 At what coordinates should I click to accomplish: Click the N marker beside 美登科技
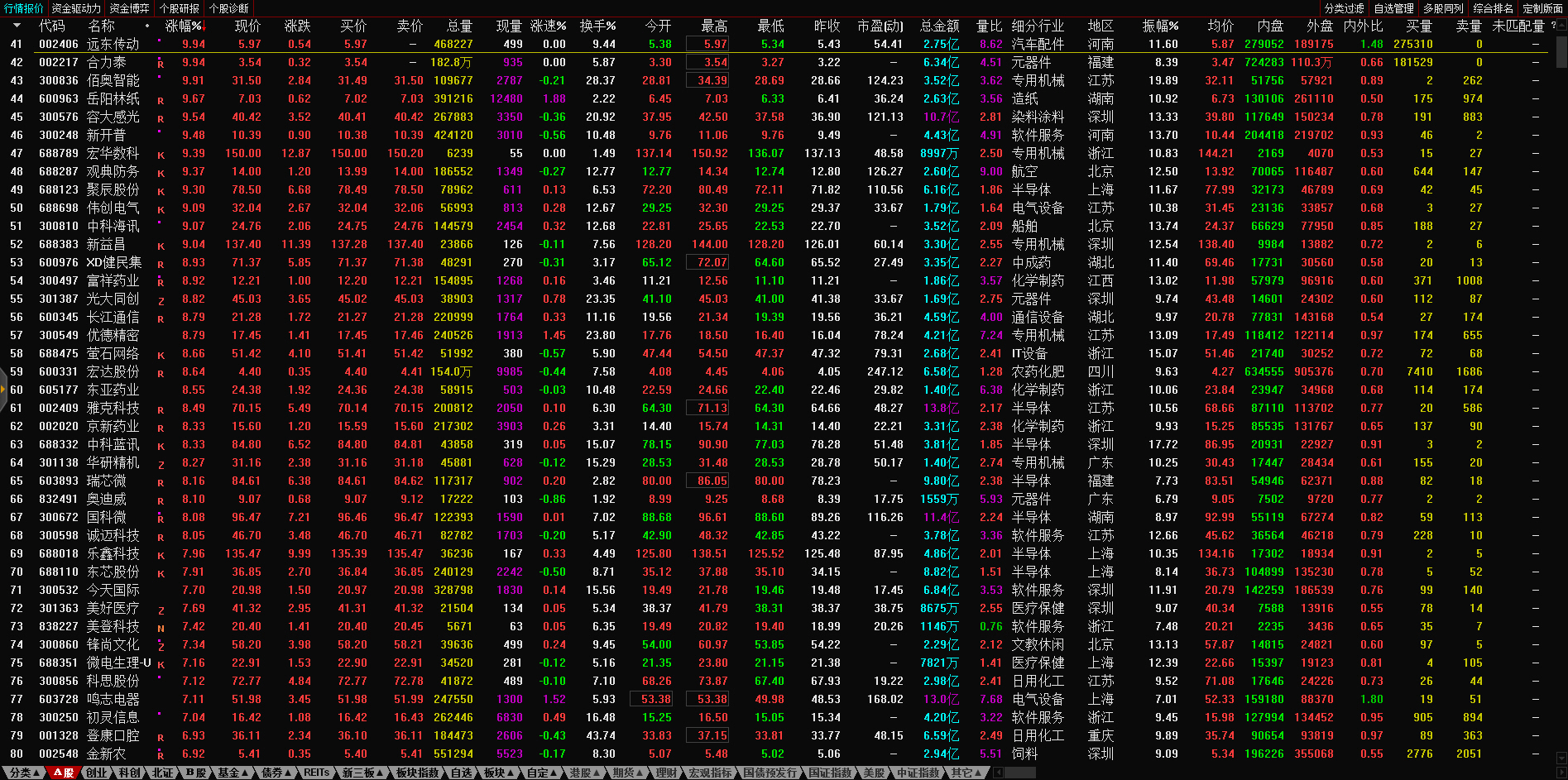[x=161, y=628]
